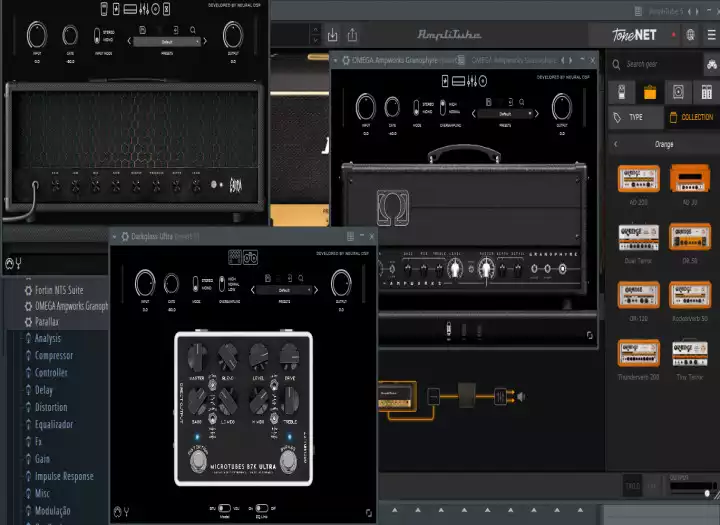Toggle the Stereo/Mono switch in Darkglass Ultra
This screenshot has height=525, width=720.
(x=196, y=283)
